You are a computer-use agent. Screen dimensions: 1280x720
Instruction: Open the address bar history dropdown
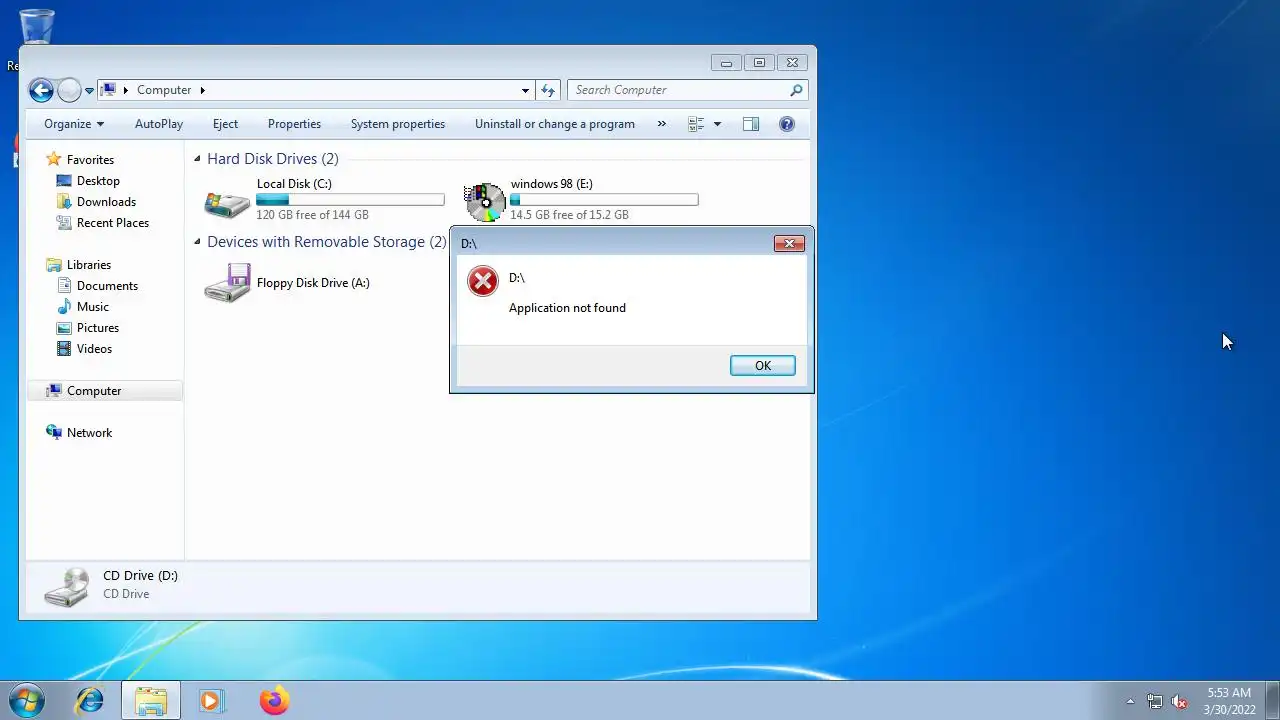click(525, 90)
